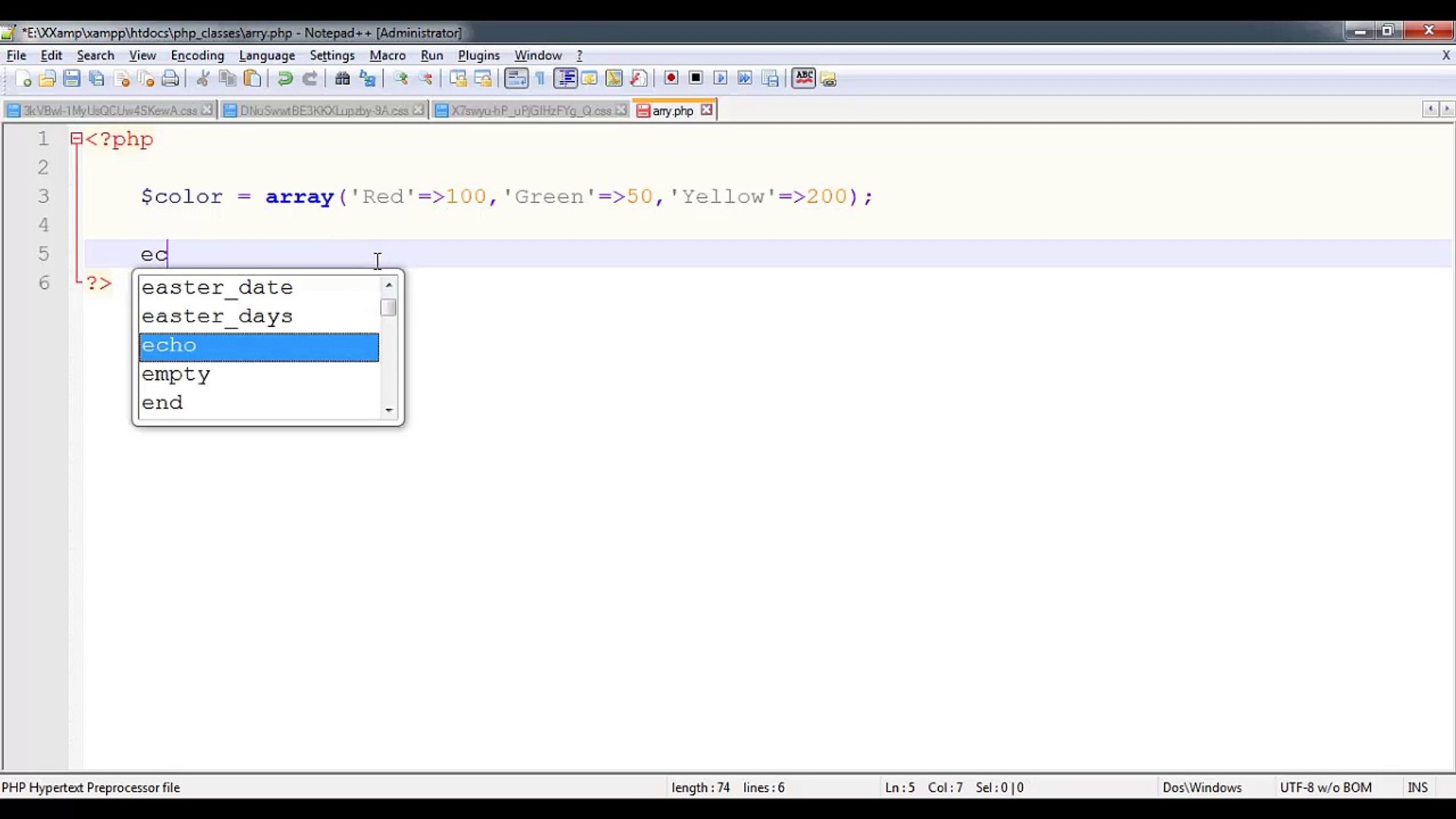Open the Encoding menu
1456x819 pixels.
coord(197,55)
